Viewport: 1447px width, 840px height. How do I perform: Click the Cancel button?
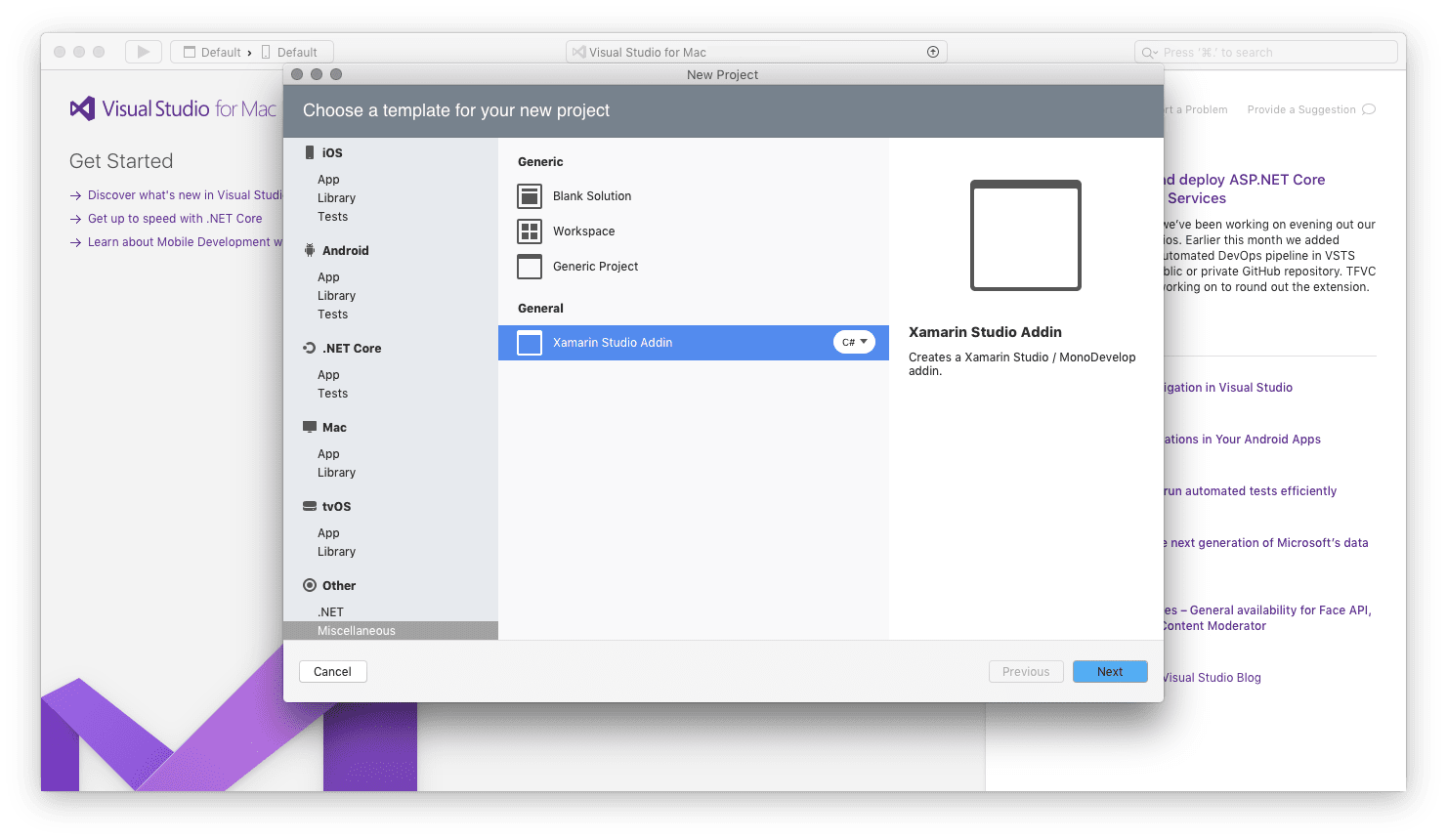332,672
